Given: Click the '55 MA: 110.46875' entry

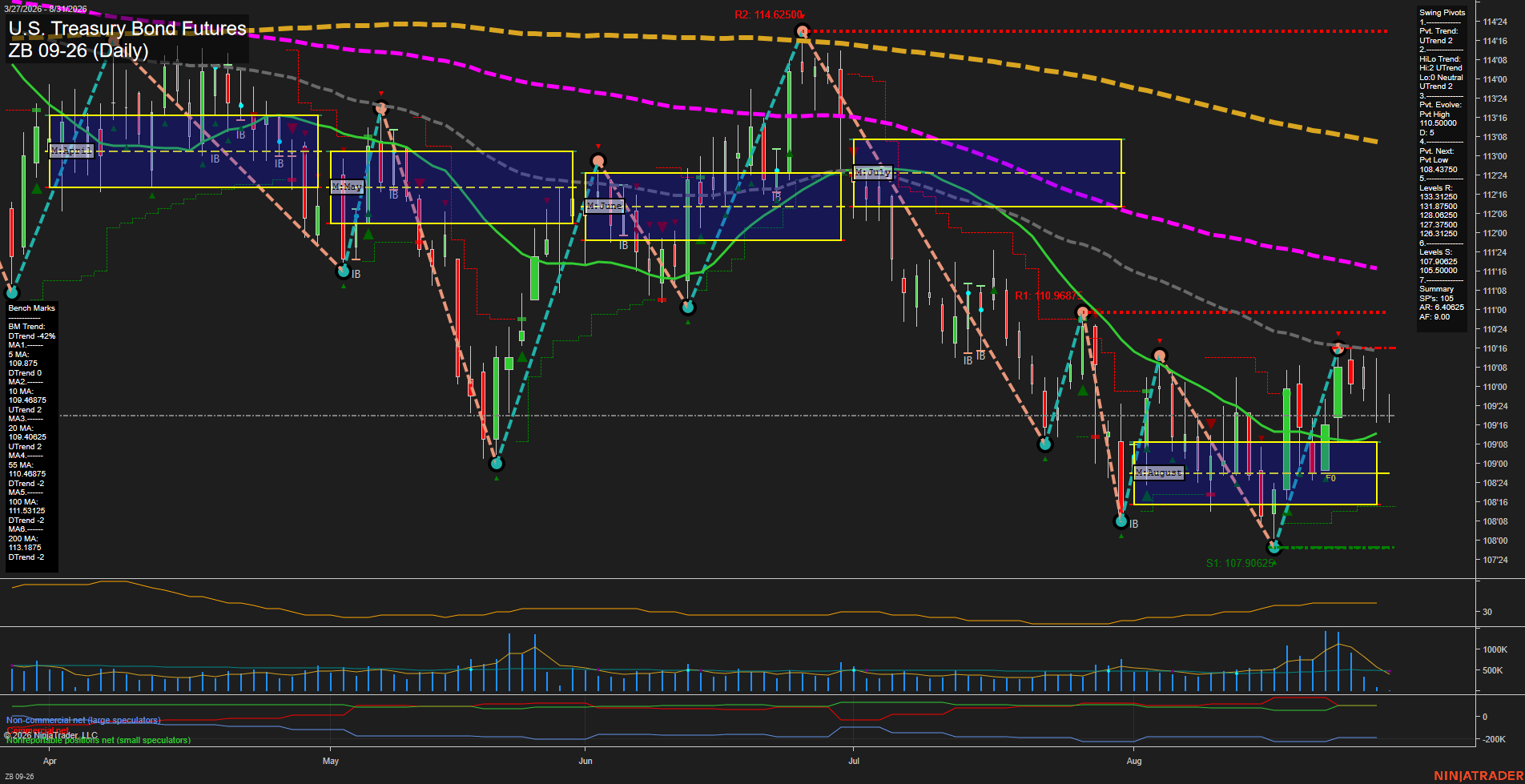Looking at the screenshot, I should tap(27, 469).
